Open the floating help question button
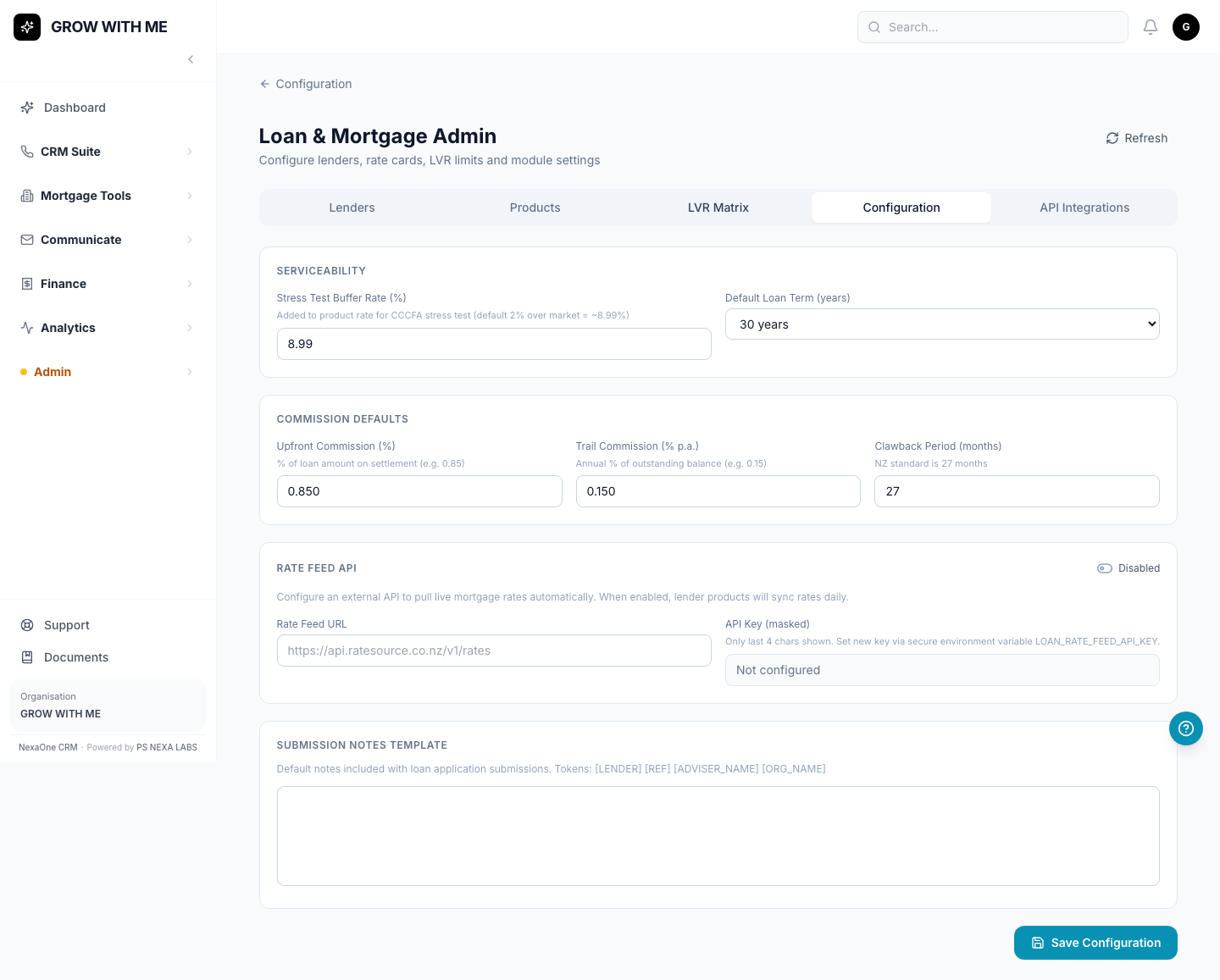This screenshot has width=1220, height=980. (1186, 728)
